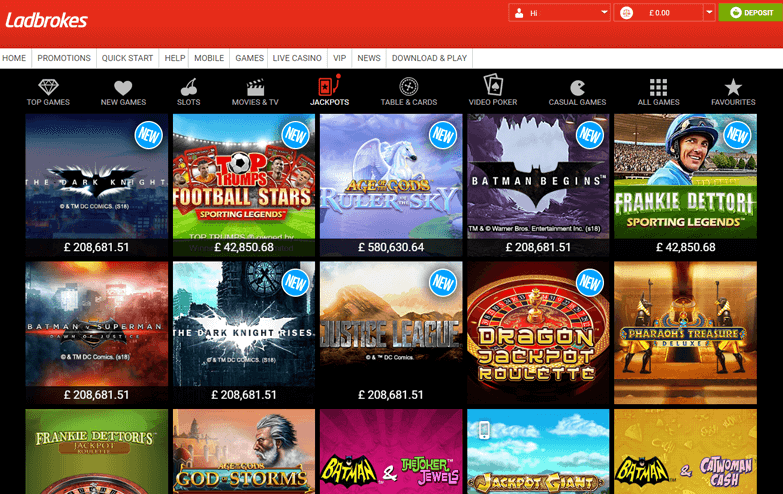The image size is (783, 494).
Task: Click the Ladbrokes logo
Action: coord(46,20)
